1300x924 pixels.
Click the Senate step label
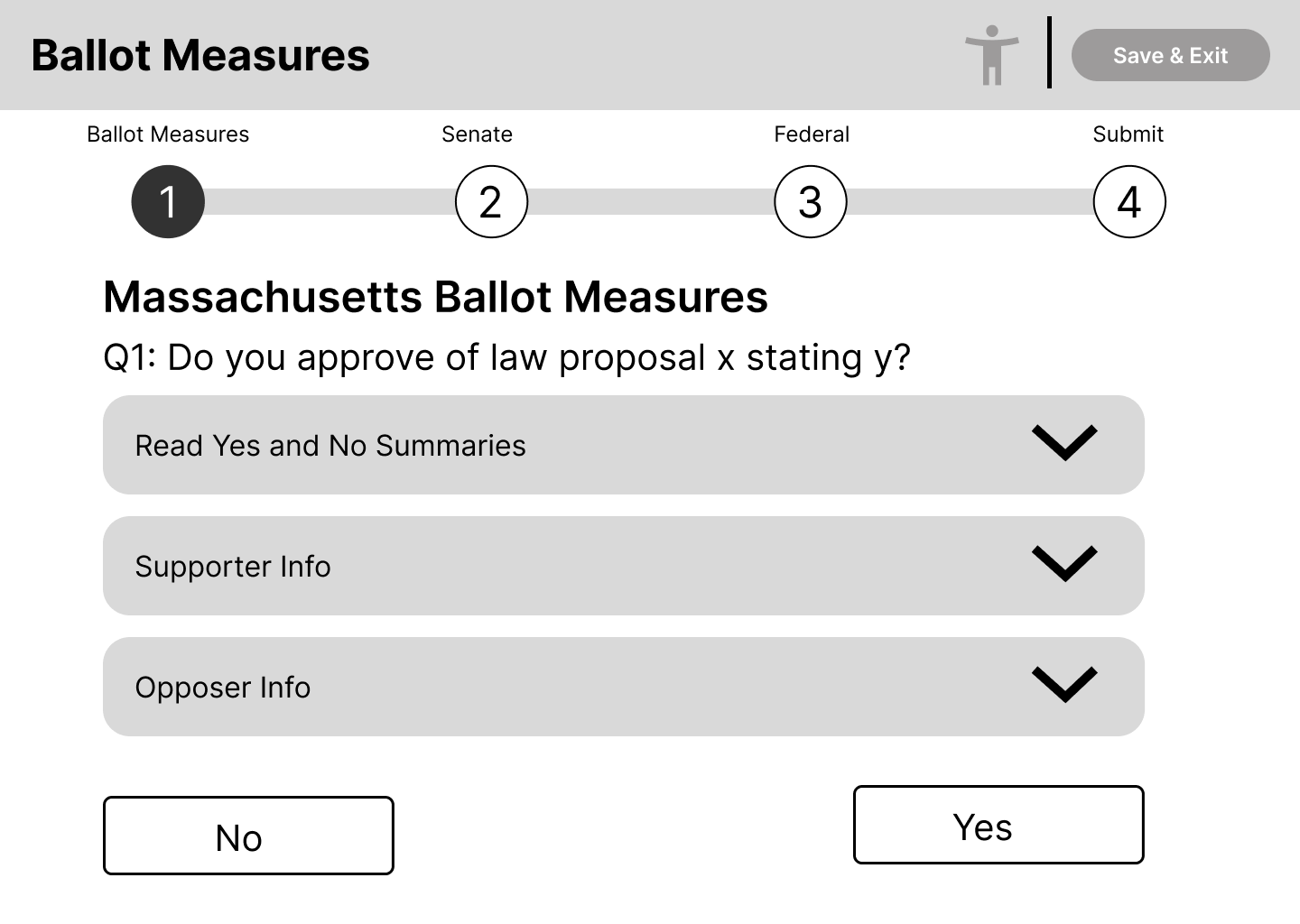click(x=477, y=134)
